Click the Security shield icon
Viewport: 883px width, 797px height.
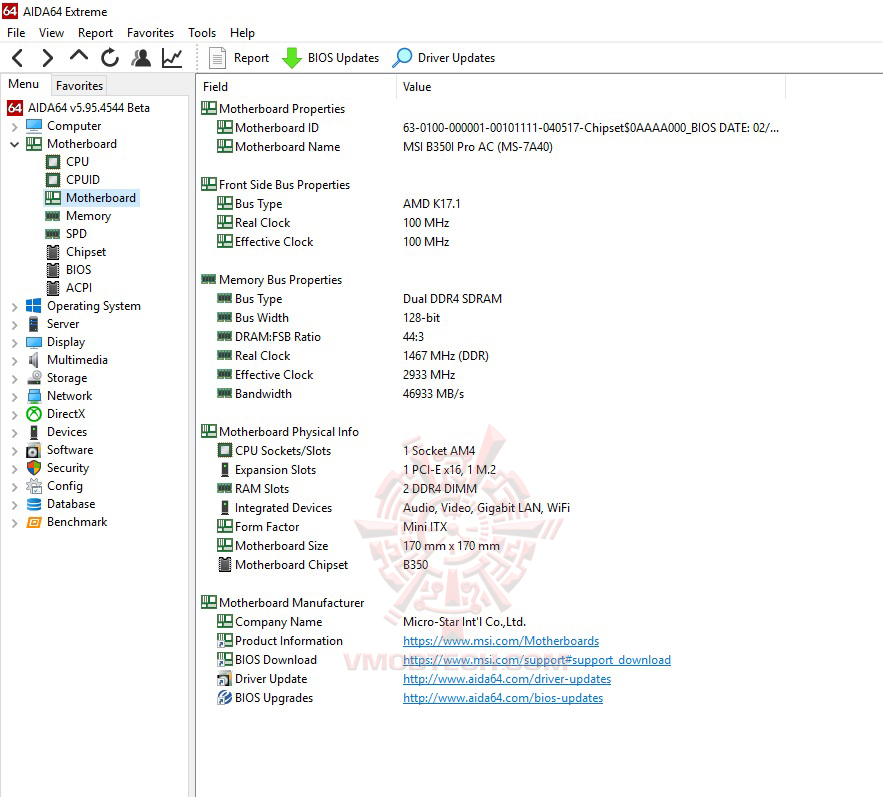[34, 468]
